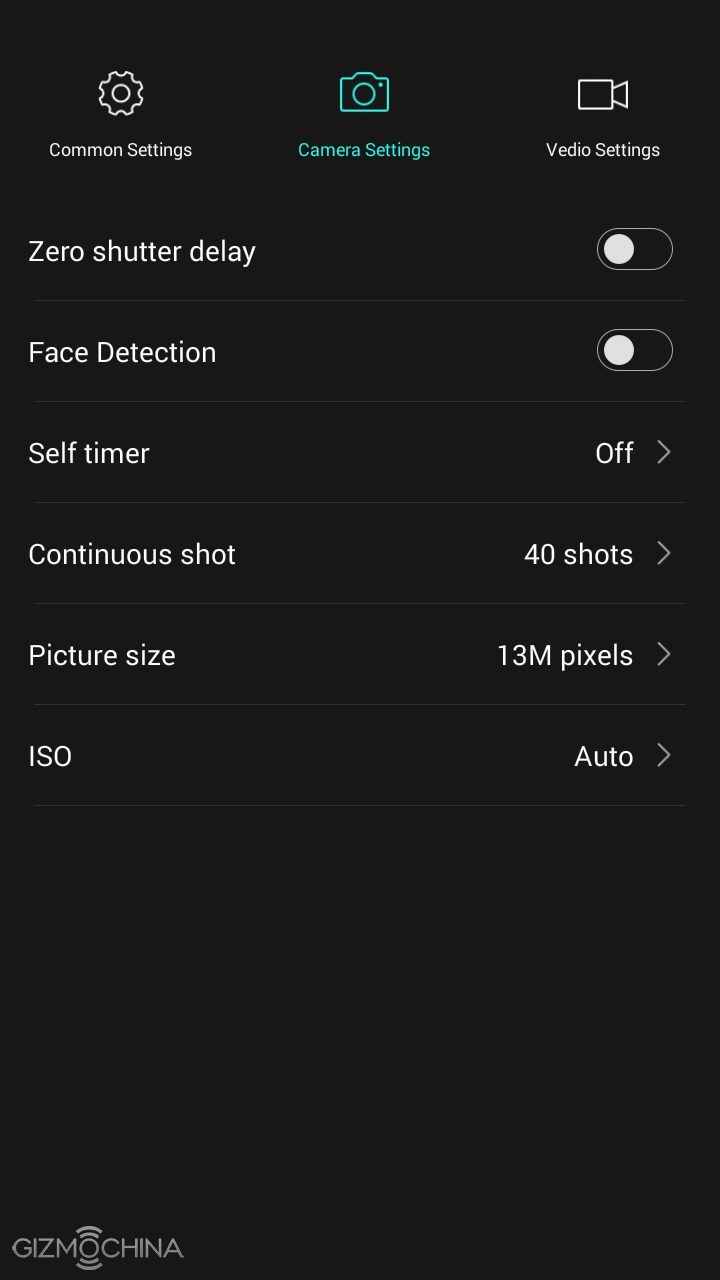Open Continuous shot chevron arrow
720x1280 pixels.
(663, 554)
